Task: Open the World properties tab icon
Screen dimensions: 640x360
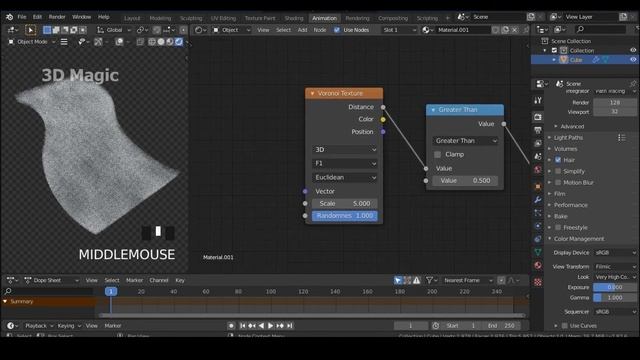Action: pos(538,169)
